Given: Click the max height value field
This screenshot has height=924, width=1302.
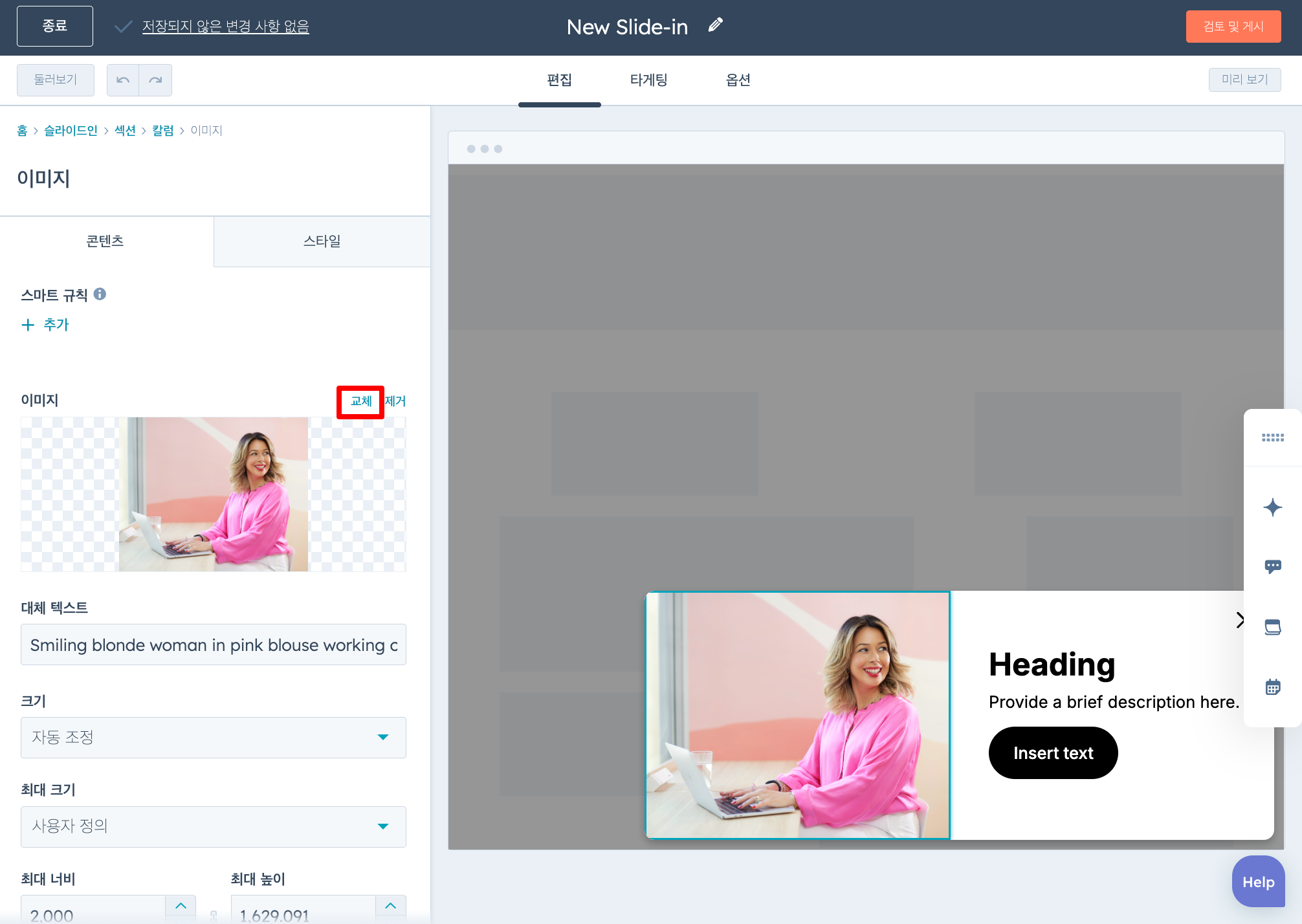Looking at the screenshot, I should (303, 909).
